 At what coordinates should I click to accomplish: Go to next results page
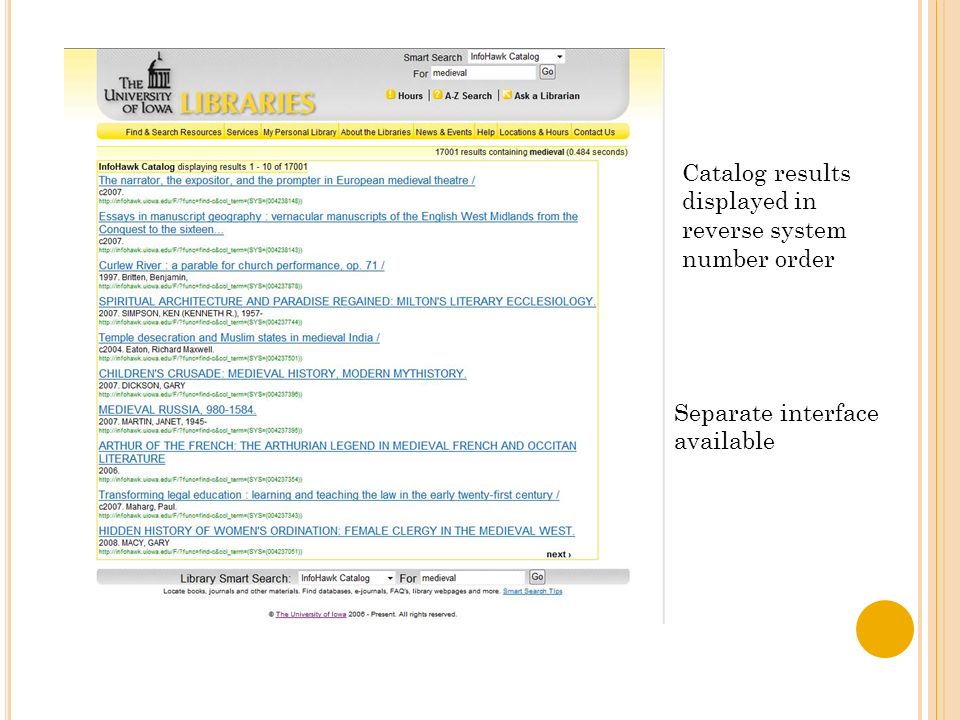[x=558, y=555]
